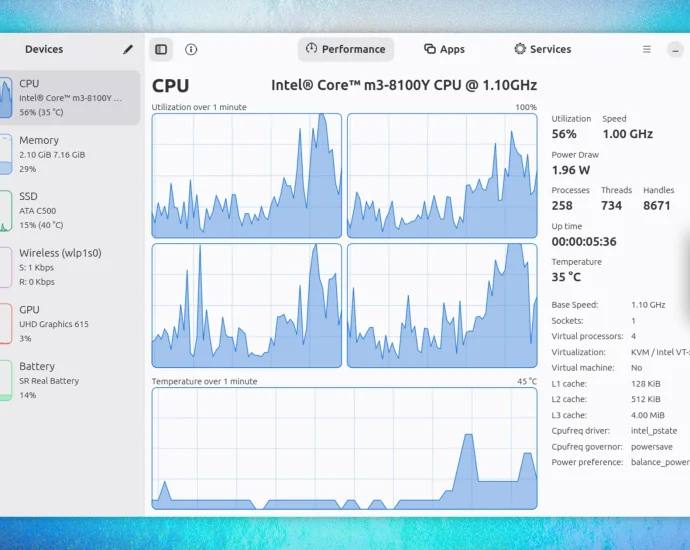Click the first CPU core utilization graph

click(x=247, y=176)
